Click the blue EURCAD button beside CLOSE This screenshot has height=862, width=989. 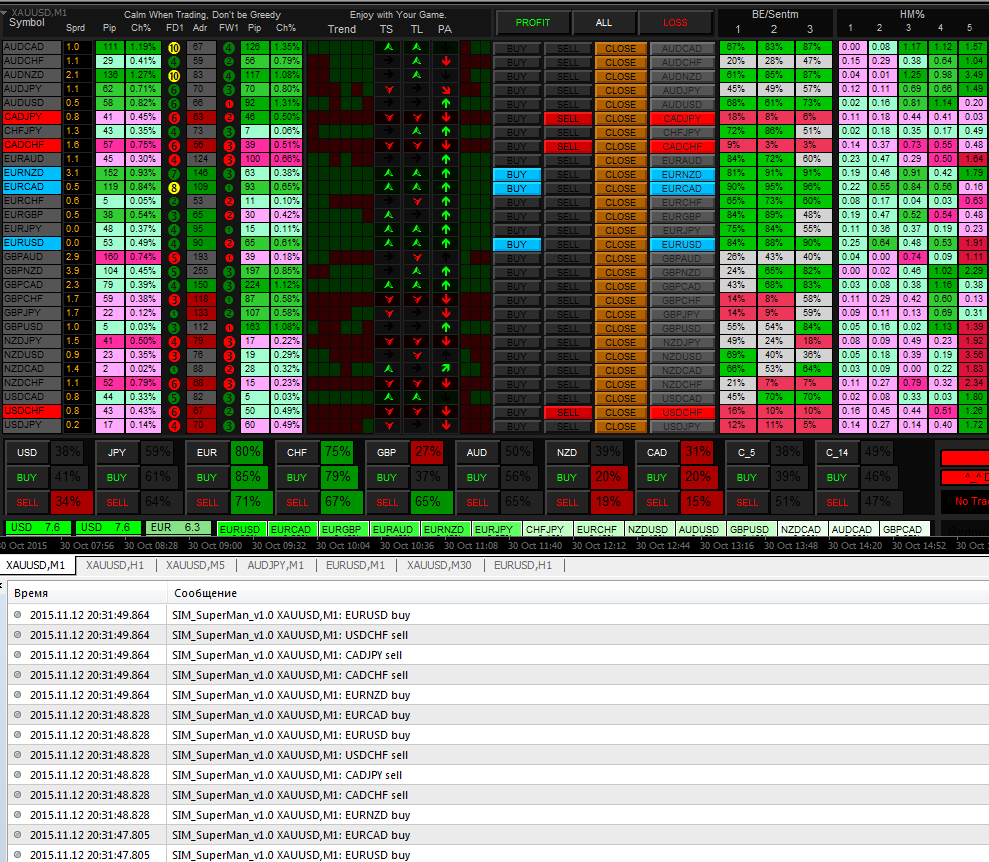(682, 189)
